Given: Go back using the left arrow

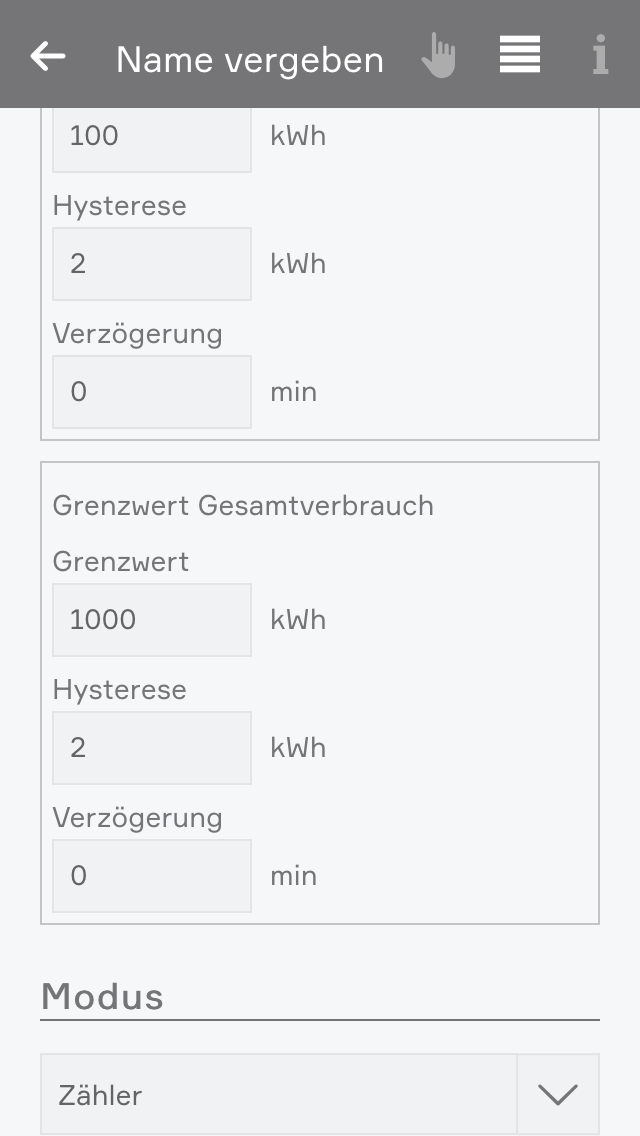Looking at the screenshot, I should 48,57.
